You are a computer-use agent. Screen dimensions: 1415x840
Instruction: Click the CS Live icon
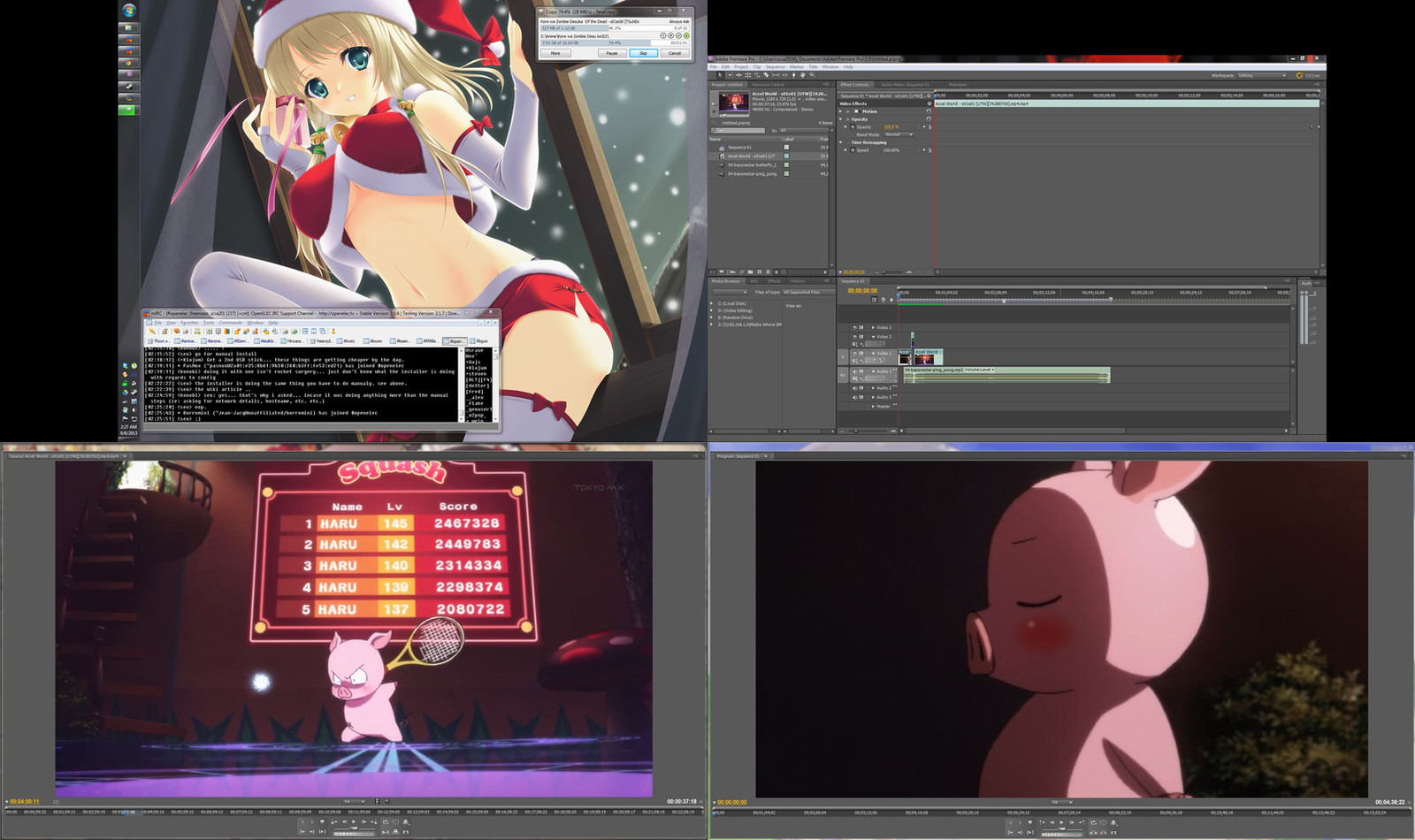point(1299,75)
